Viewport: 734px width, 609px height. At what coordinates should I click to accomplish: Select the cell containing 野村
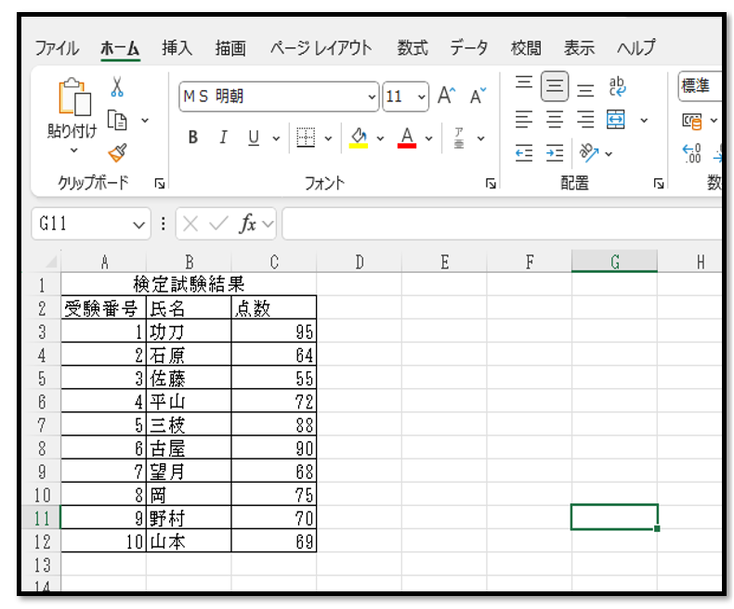click(189, 518)
